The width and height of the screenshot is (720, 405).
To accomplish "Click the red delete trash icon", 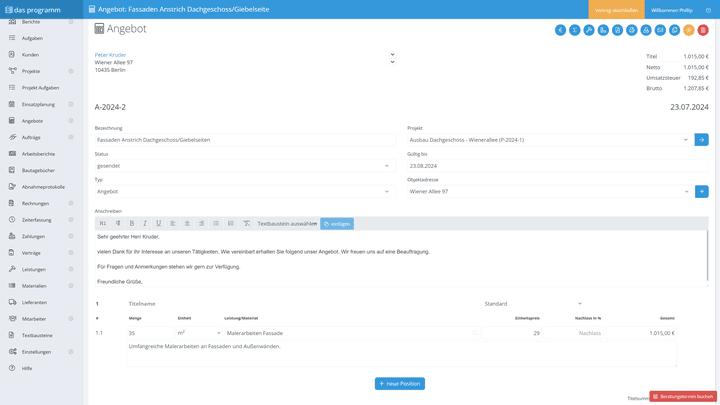I will pos(703,30).
